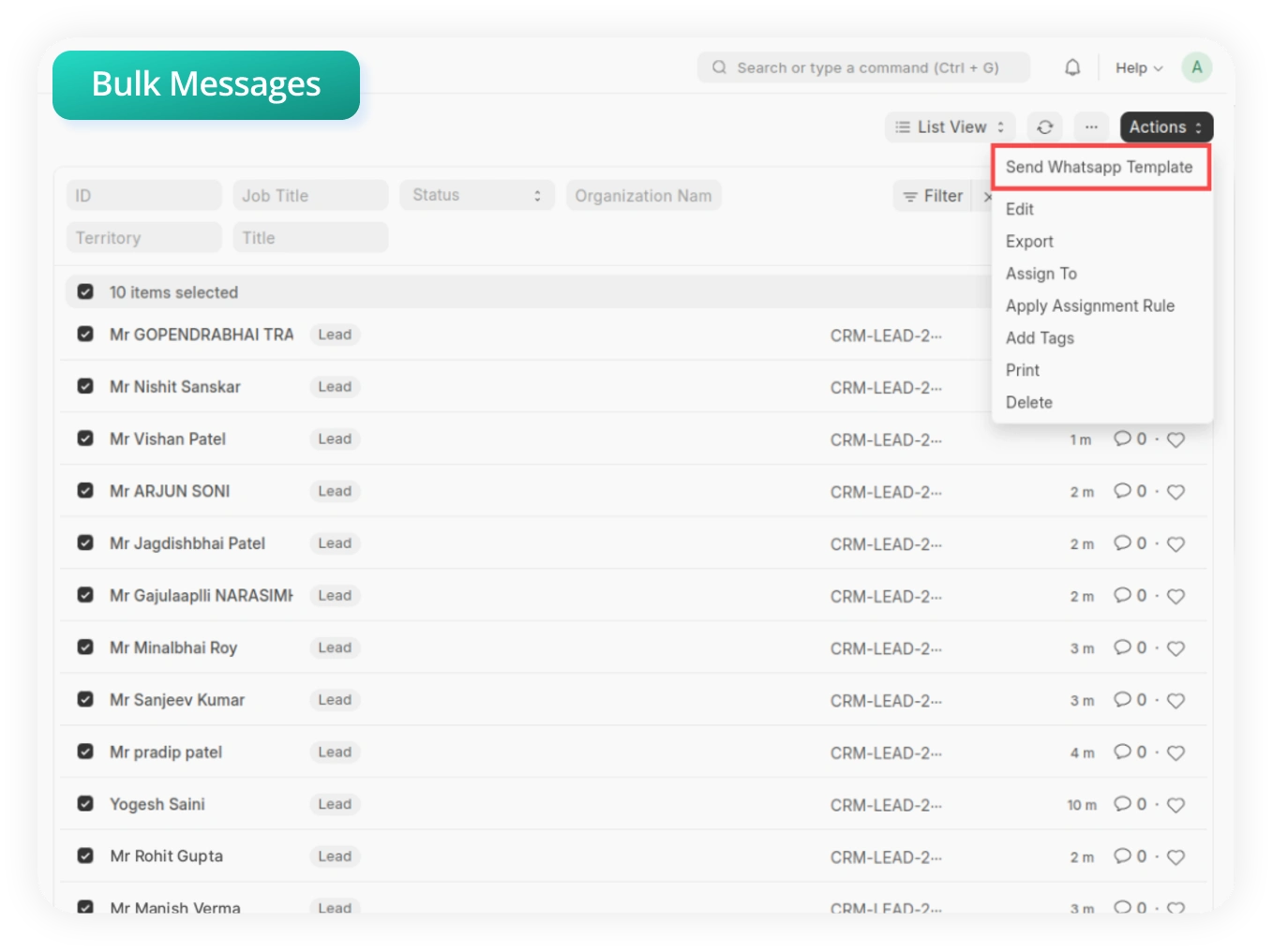Click the Filter button
The image size is (1273, 952).
coord(933,196)
